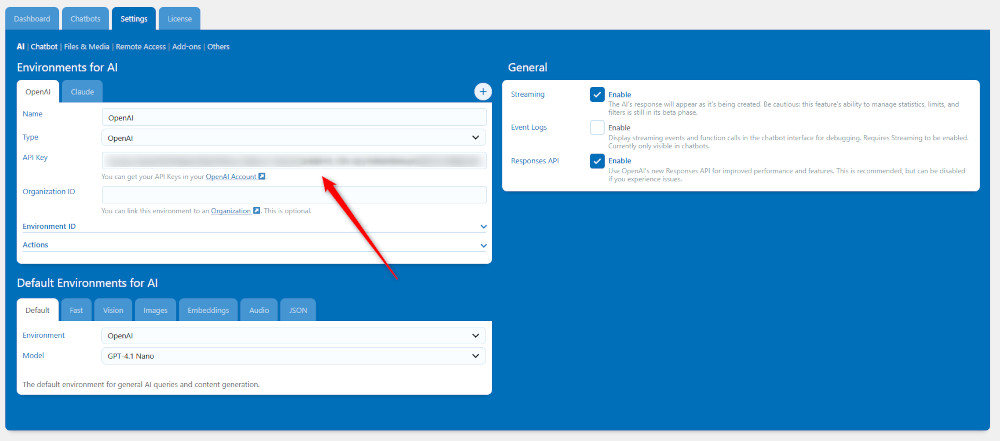Click into the API Key field
Viewport: 1000px width, 441px height.
294,160
